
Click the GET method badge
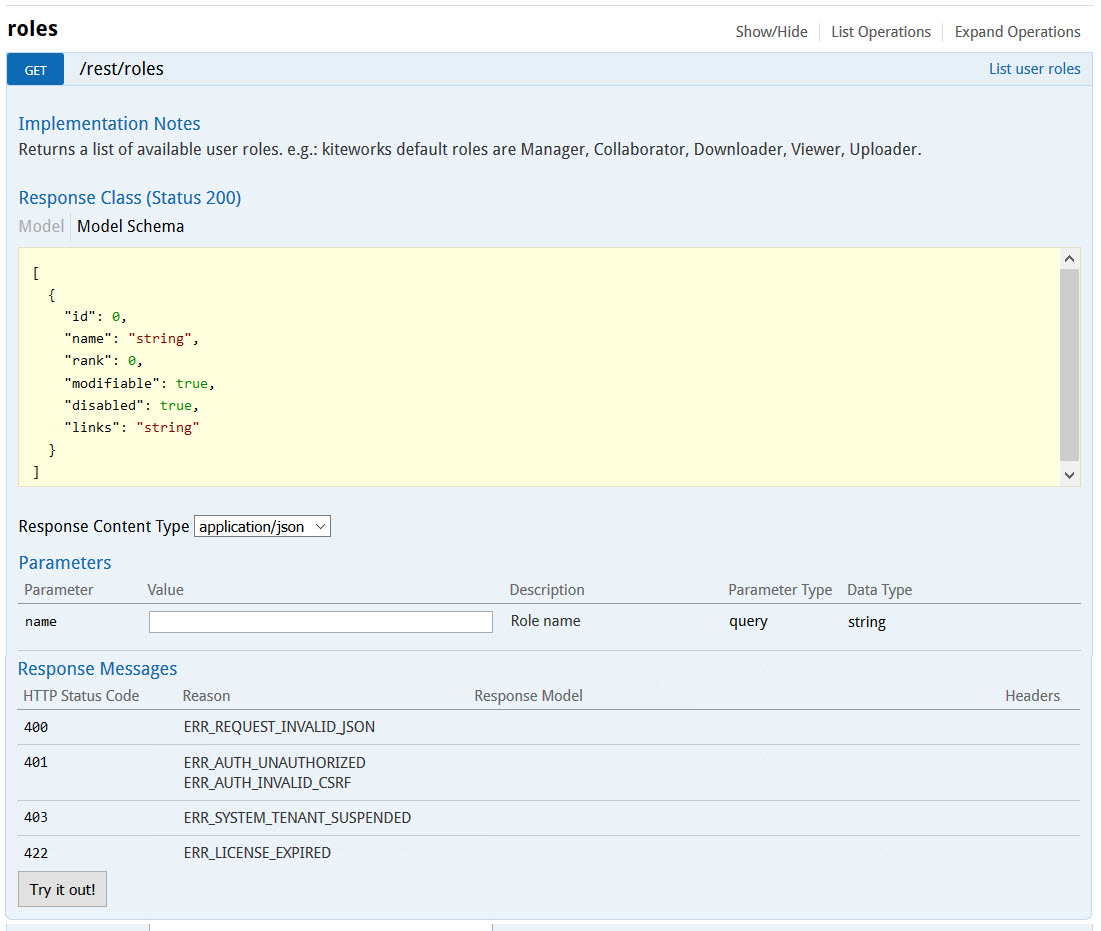coord(35,70)
